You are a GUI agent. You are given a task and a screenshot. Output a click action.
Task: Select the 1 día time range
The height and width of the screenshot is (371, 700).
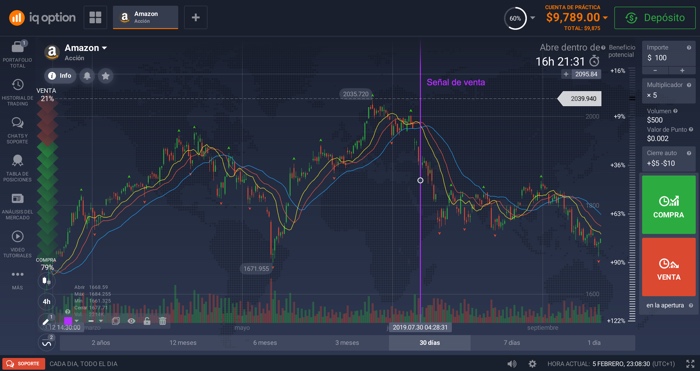tap(594, 343)
